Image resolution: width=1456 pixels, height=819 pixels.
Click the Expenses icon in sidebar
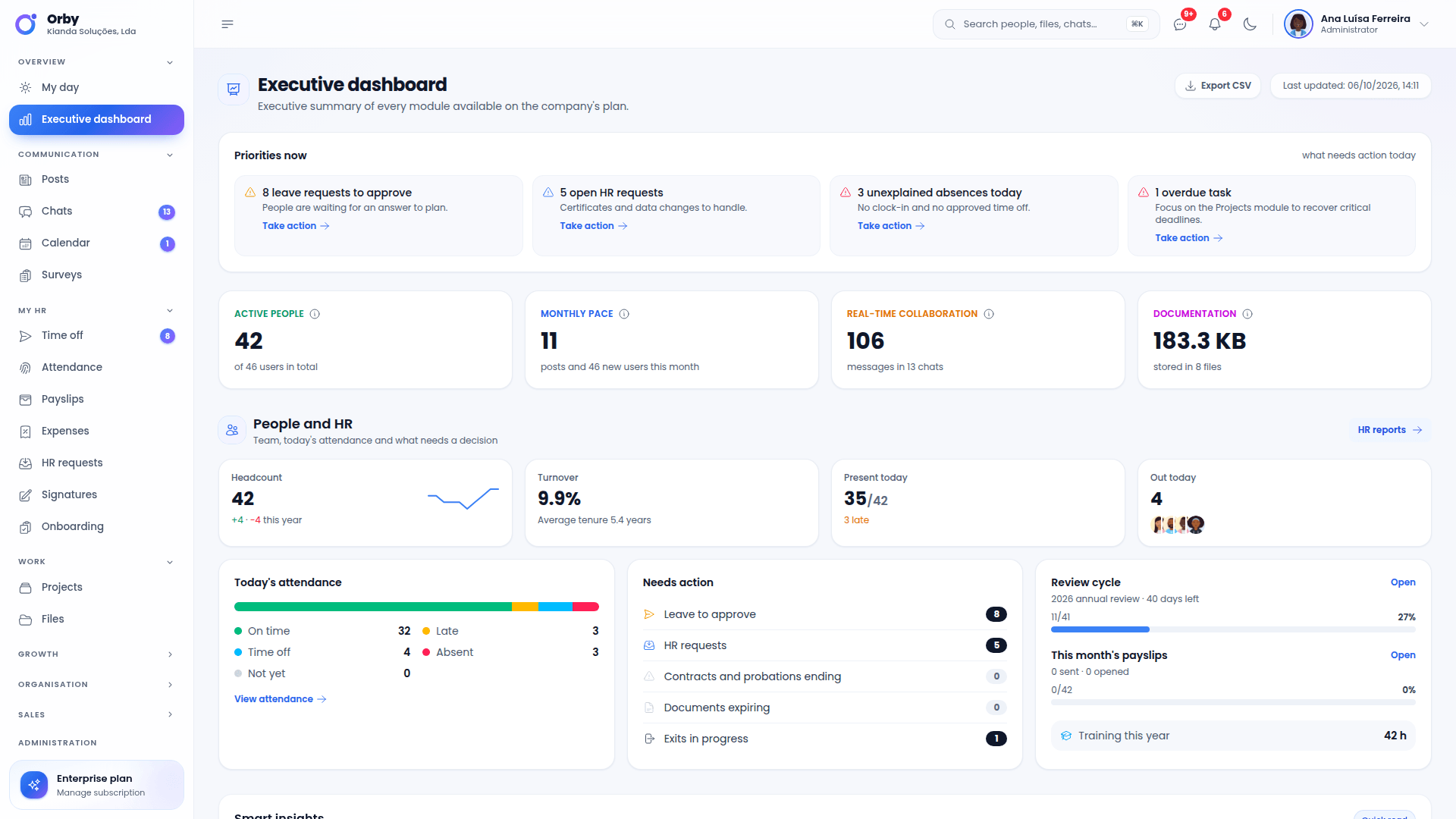tap(26, 431)
